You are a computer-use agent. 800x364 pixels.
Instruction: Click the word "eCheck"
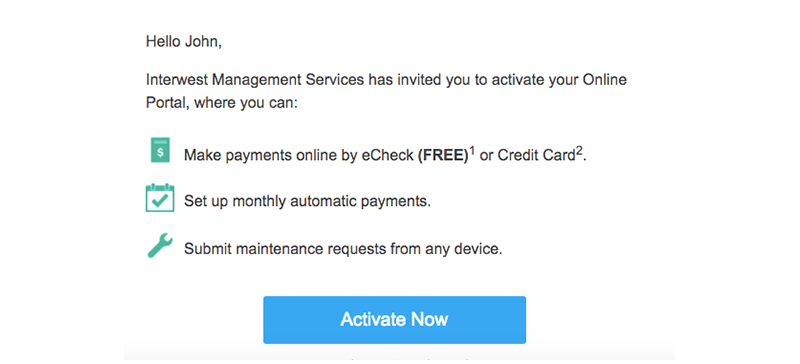[388, 155]
